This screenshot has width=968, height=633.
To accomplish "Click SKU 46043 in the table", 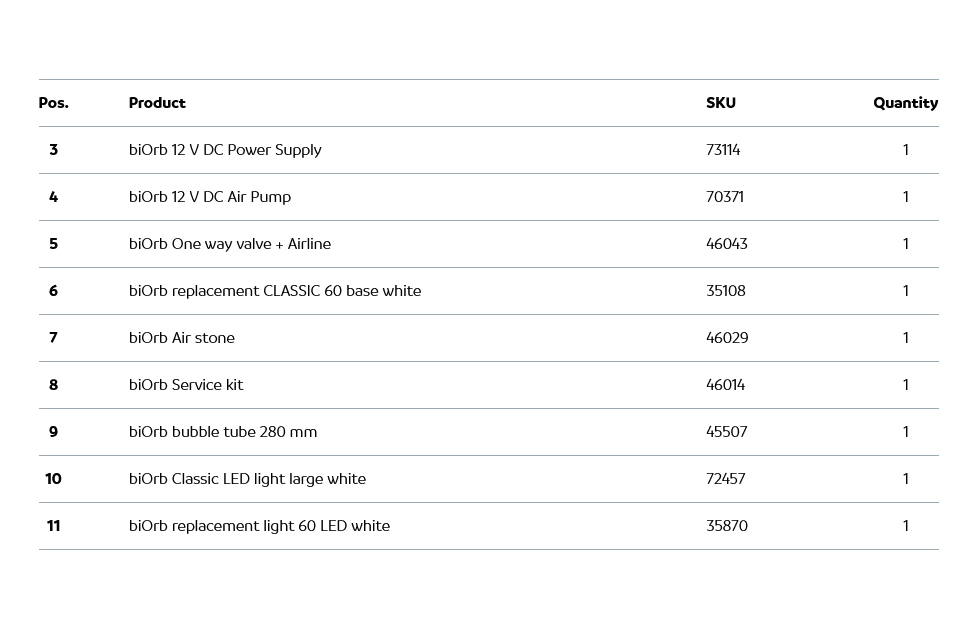I will coord(727,244).
